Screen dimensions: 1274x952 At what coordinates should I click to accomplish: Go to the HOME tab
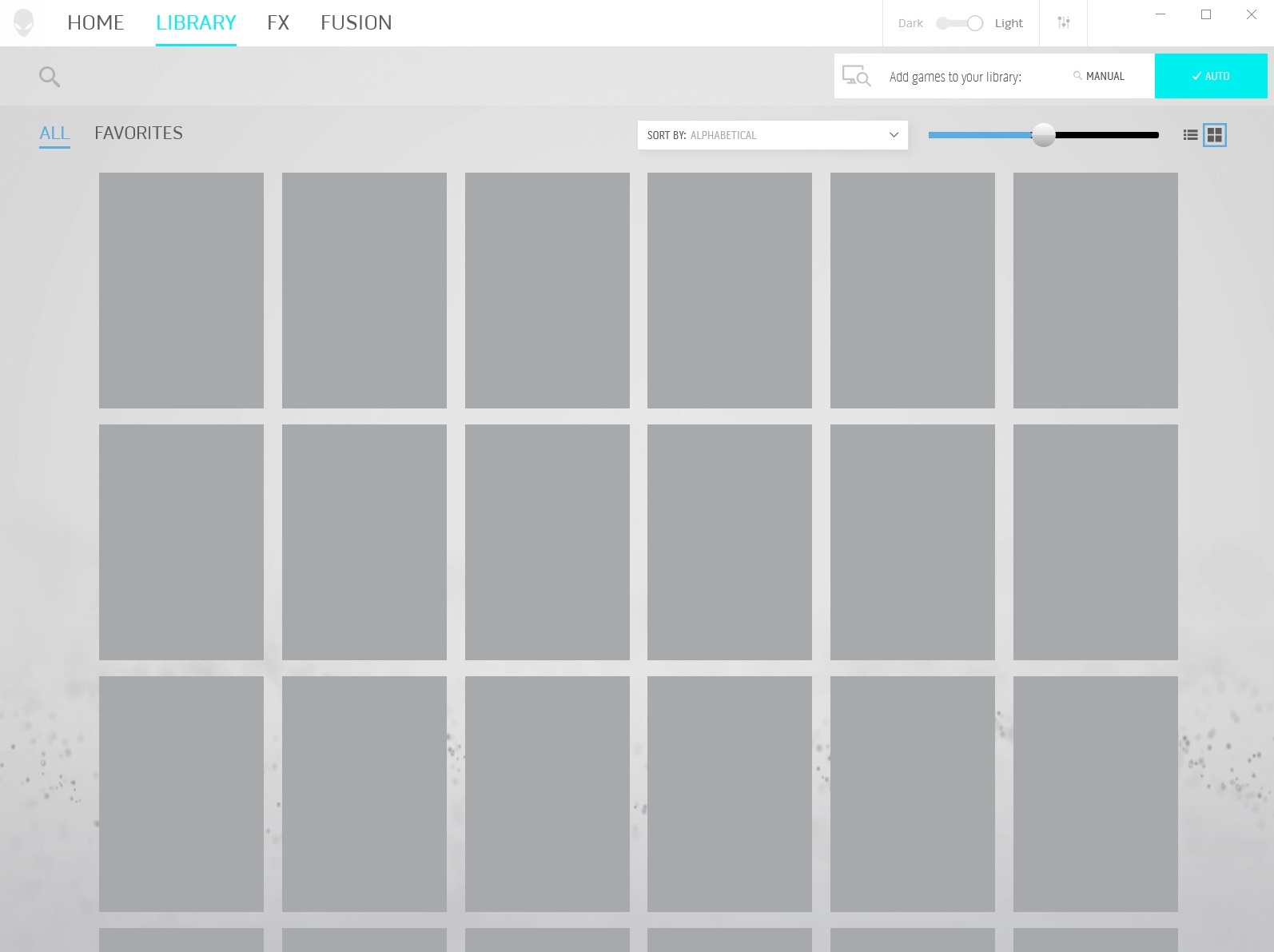click(x=96, y=22)
